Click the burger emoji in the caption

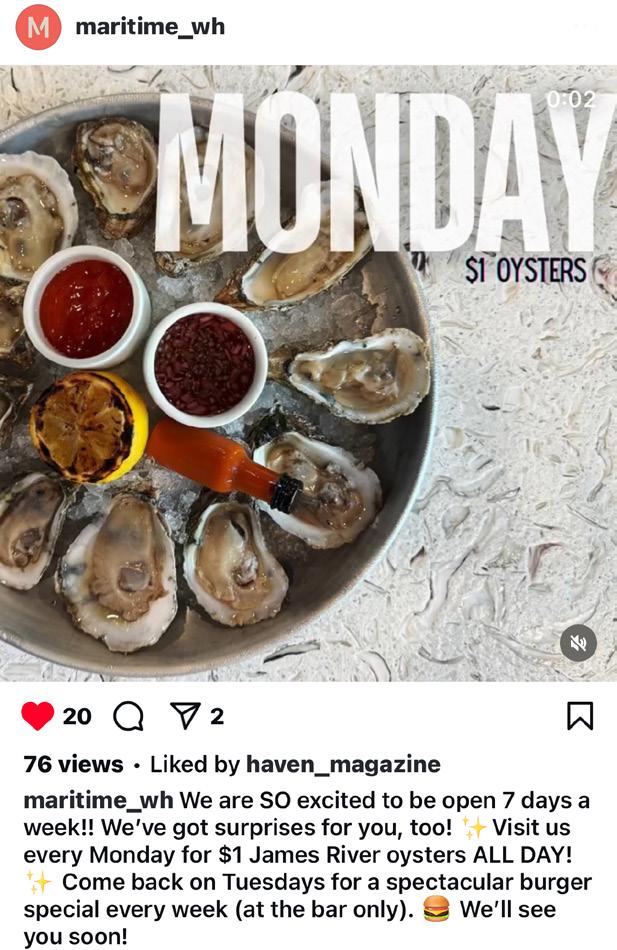point(436,909)
